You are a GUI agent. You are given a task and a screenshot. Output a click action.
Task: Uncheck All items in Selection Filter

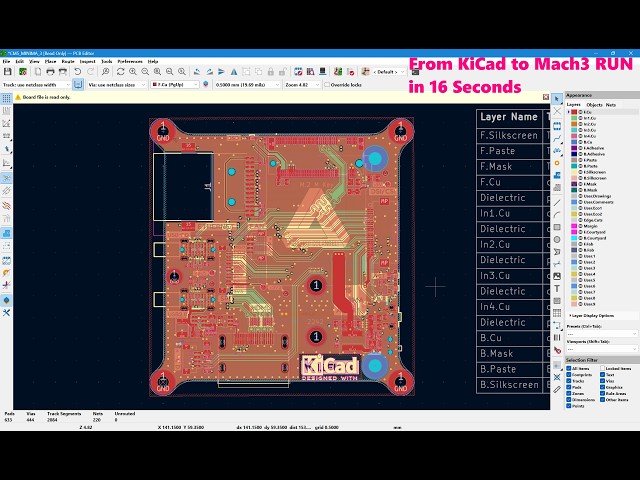pyautogui.click(x=569, y=369)
